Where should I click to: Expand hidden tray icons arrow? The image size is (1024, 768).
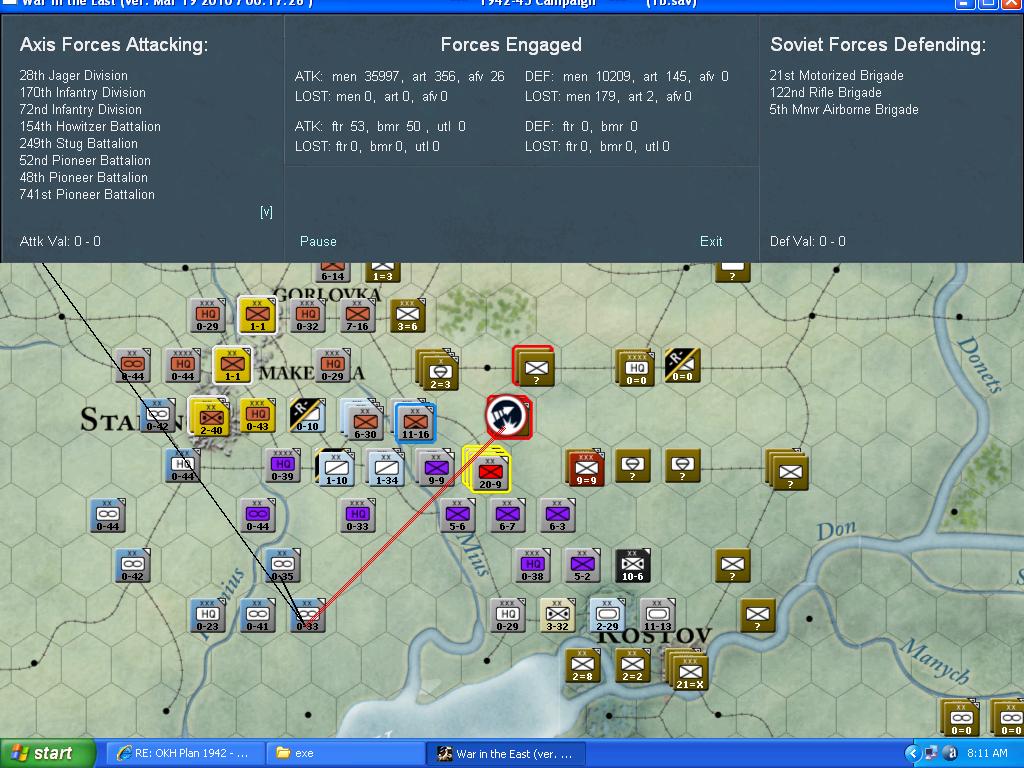[x=911, y=754]
